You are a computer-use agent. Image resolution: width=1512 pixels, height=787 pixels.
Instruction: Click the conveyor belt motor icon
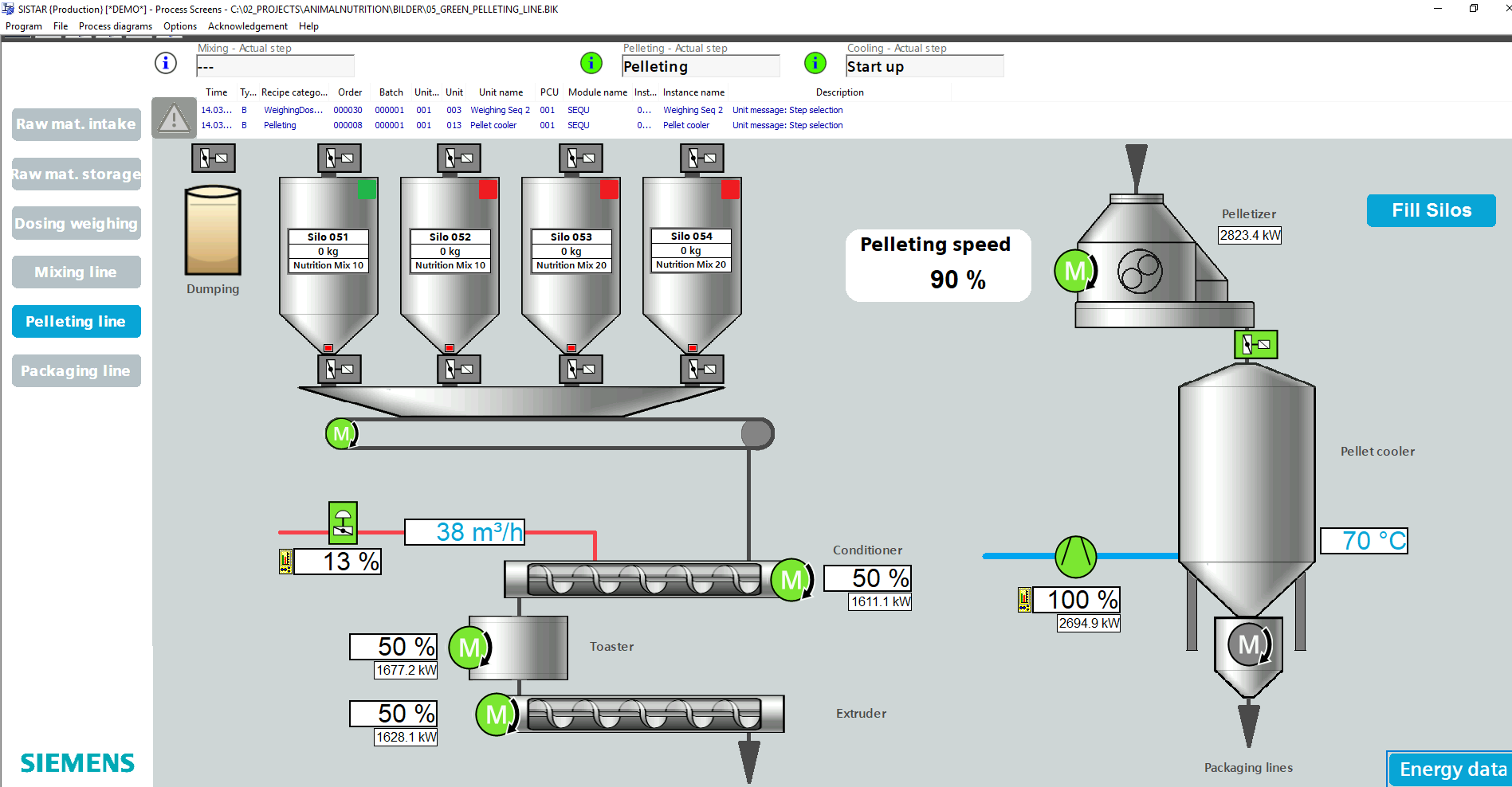point(341,434)
